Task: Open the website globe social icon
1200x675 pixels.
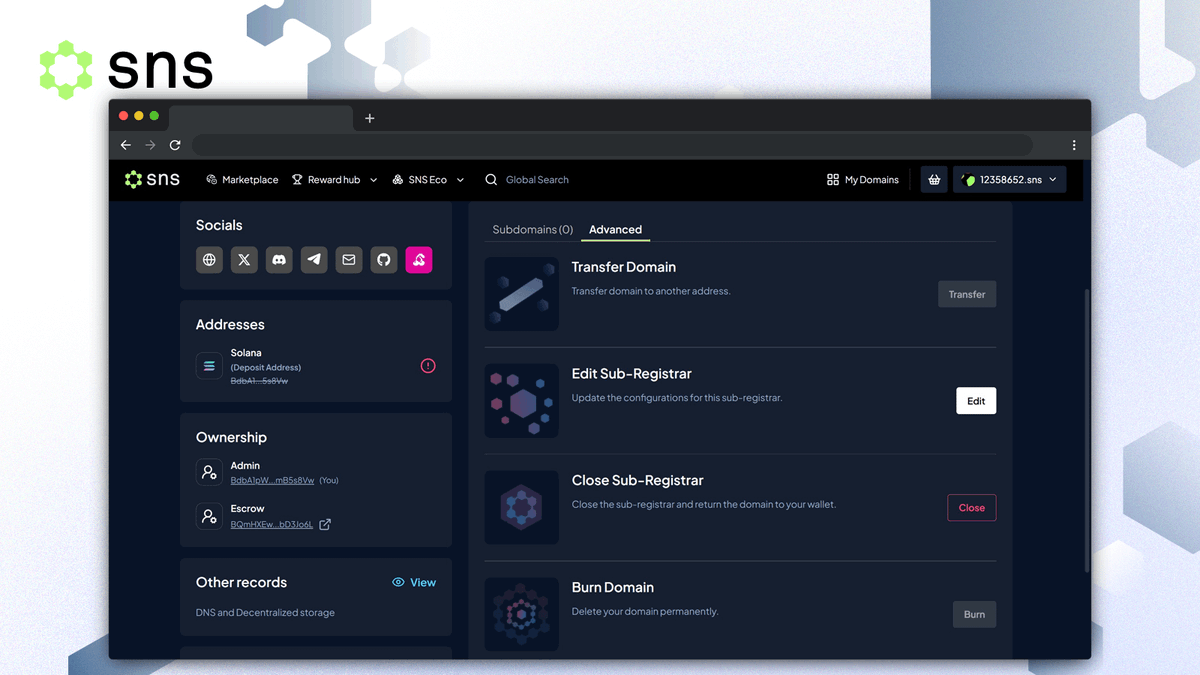Action: (x=209, y=260)
